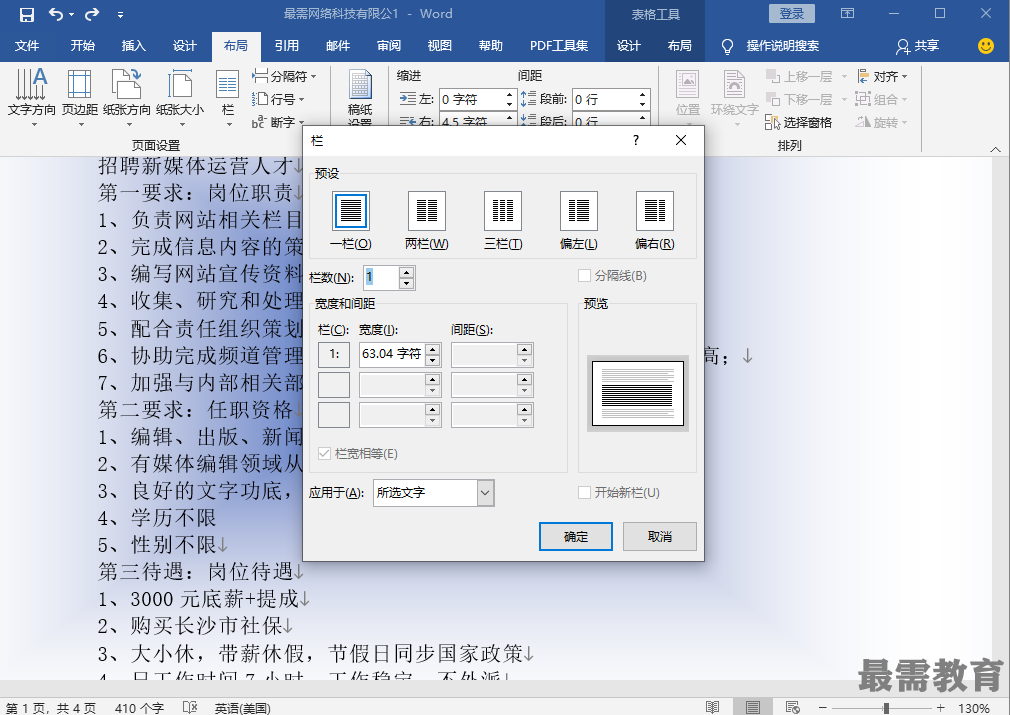Open the 文件 File tab
The image size is (1010, 715).
tap(27, 46)
